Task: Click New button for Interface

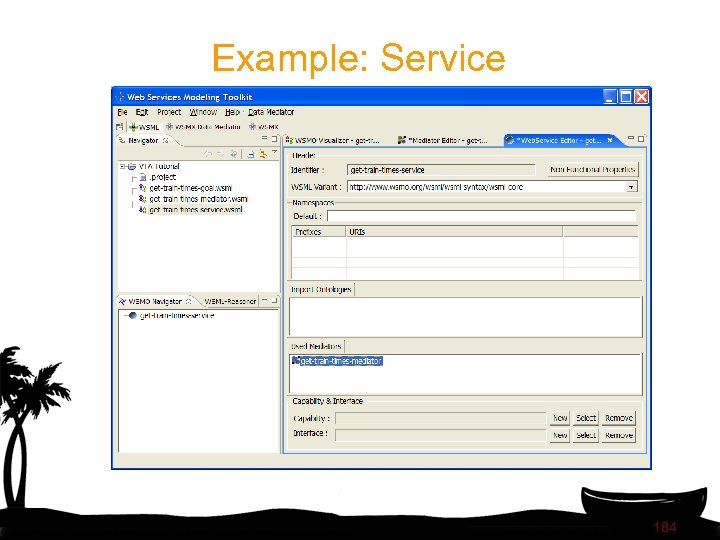Action: click(560, 435)
